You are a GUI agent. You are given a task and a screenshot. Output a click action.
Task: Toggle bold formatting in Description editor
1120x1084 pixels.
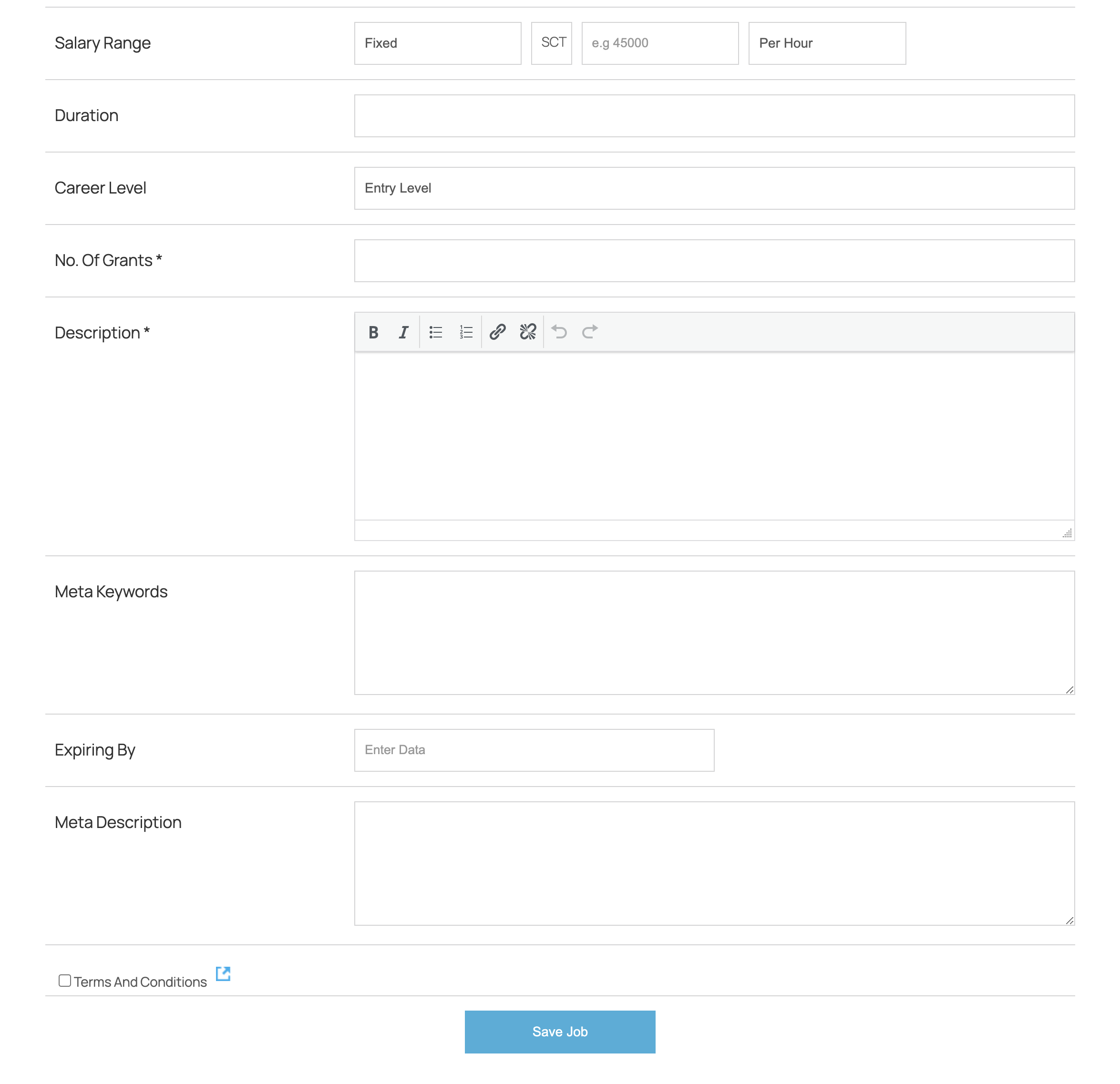(373, 332)
